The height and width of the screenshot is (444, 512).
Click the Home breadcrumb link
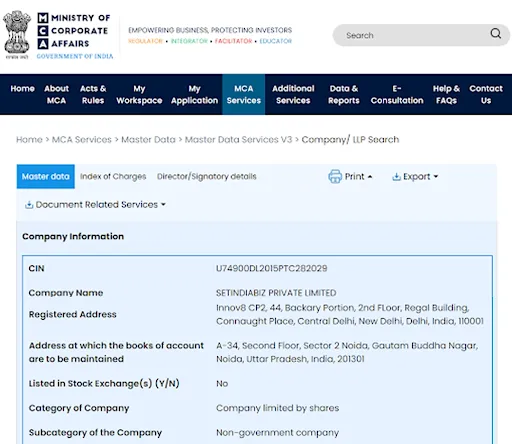tap(29, 140)
